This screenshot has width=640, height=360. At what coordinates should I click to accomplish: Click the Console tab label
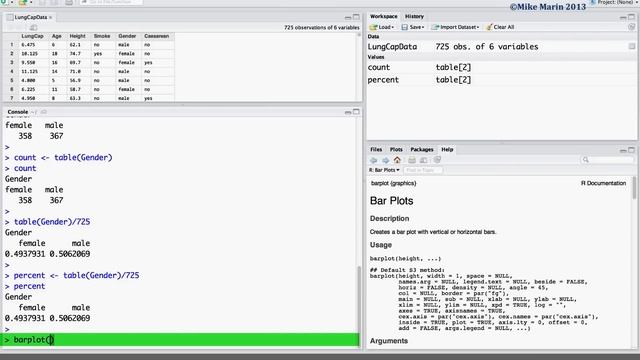point(18,112)
